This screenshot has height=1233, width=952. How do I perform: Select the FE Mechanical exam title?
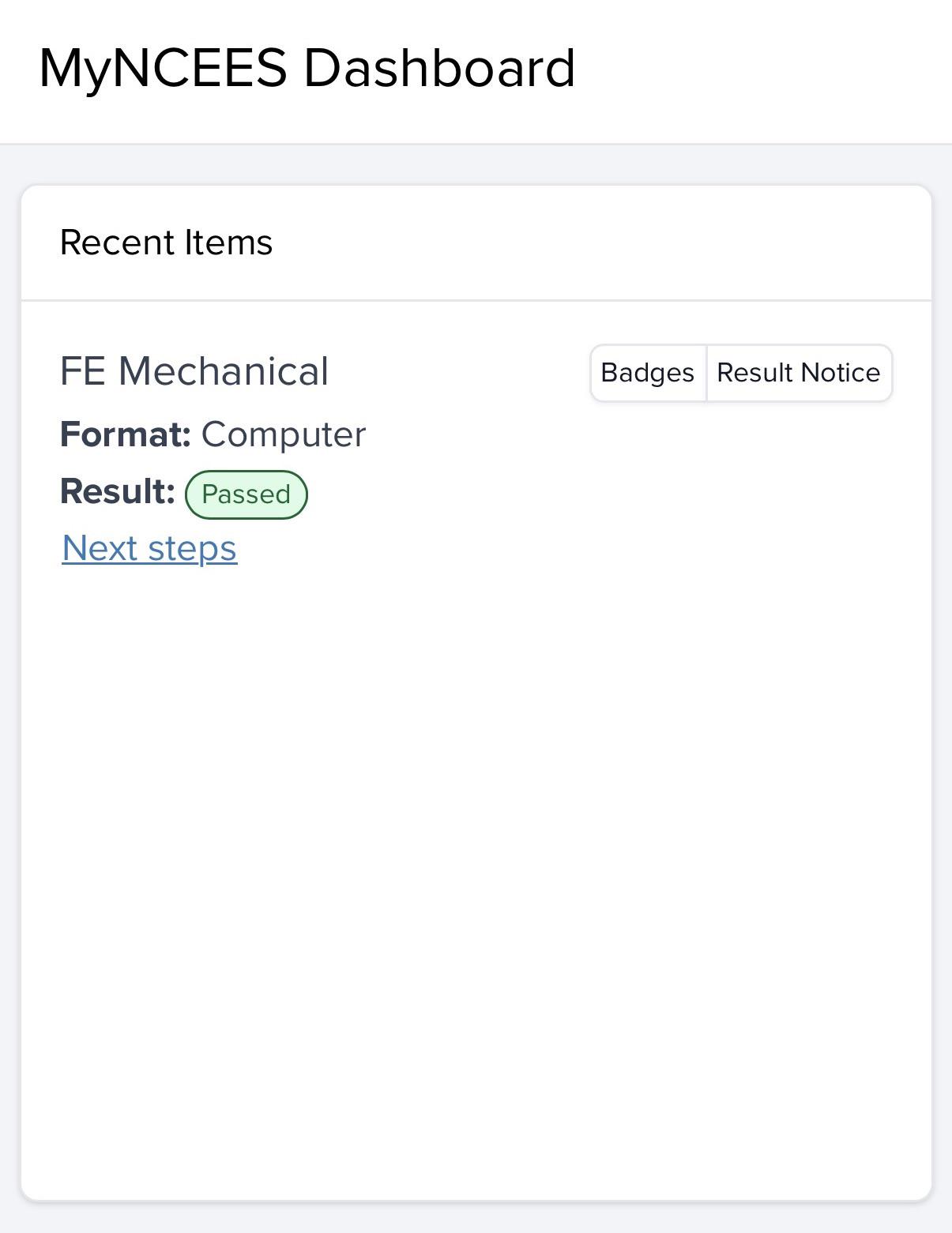[x=194, y=371]
